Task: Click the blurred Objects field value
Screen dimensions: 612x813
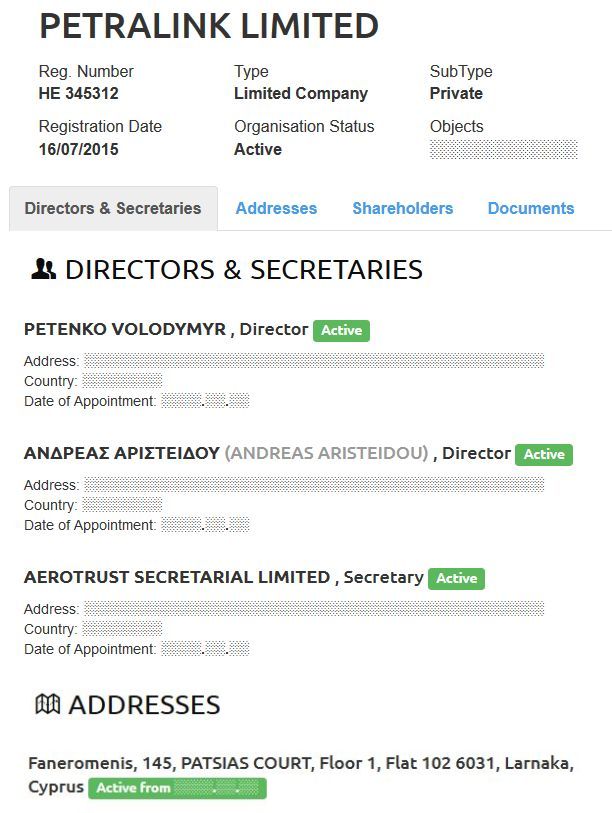Action: point(503,149)
